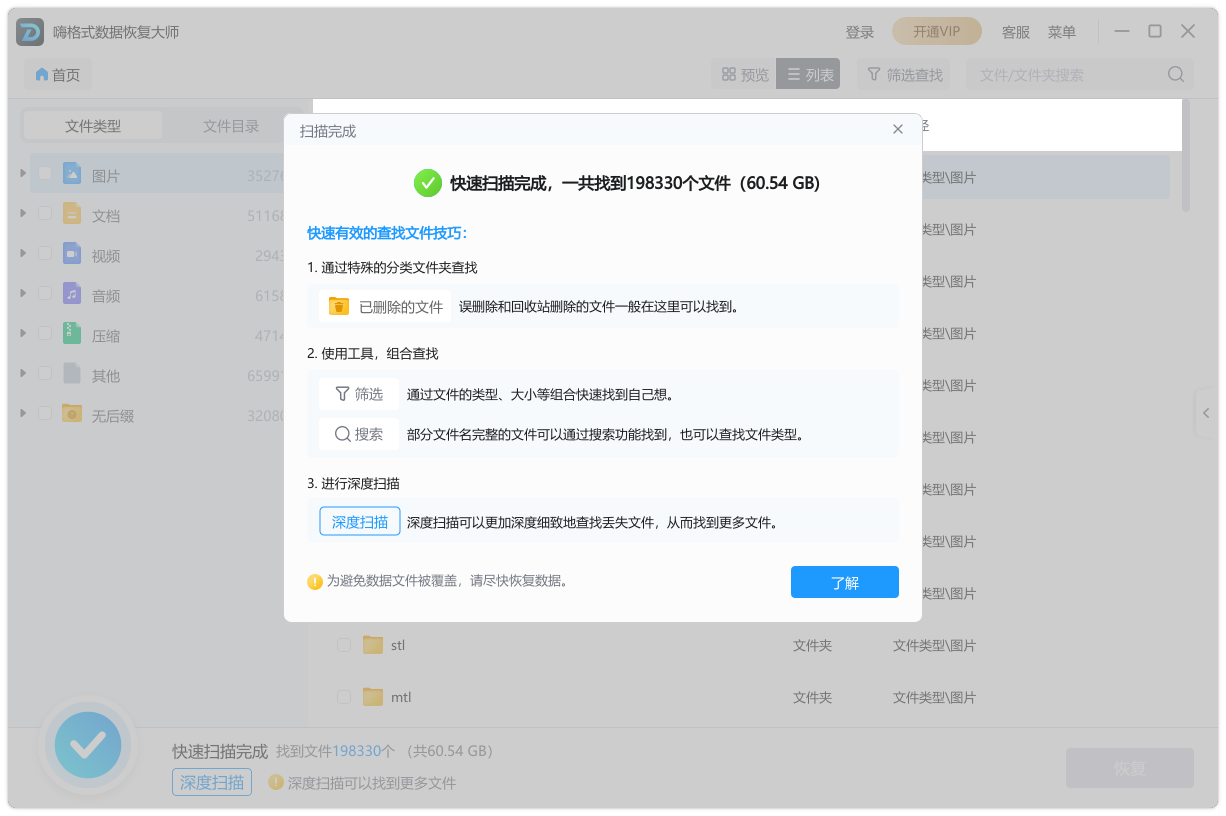The height and width of the screenshot is (816, 1226).
Task: Tick the checkbox next to 文档
Action: click(45, 214)
